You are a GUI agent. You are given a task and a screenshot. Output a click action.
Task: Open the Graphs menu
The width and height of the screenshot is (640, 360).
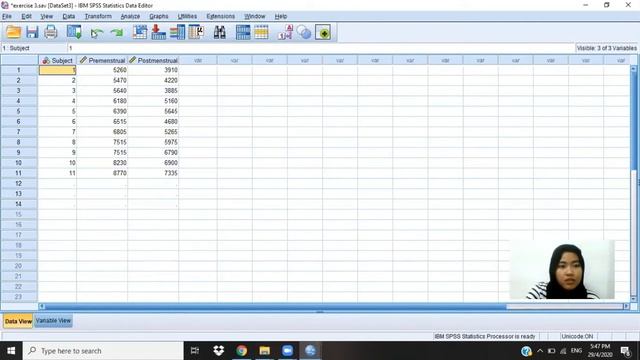click(159, 16)
